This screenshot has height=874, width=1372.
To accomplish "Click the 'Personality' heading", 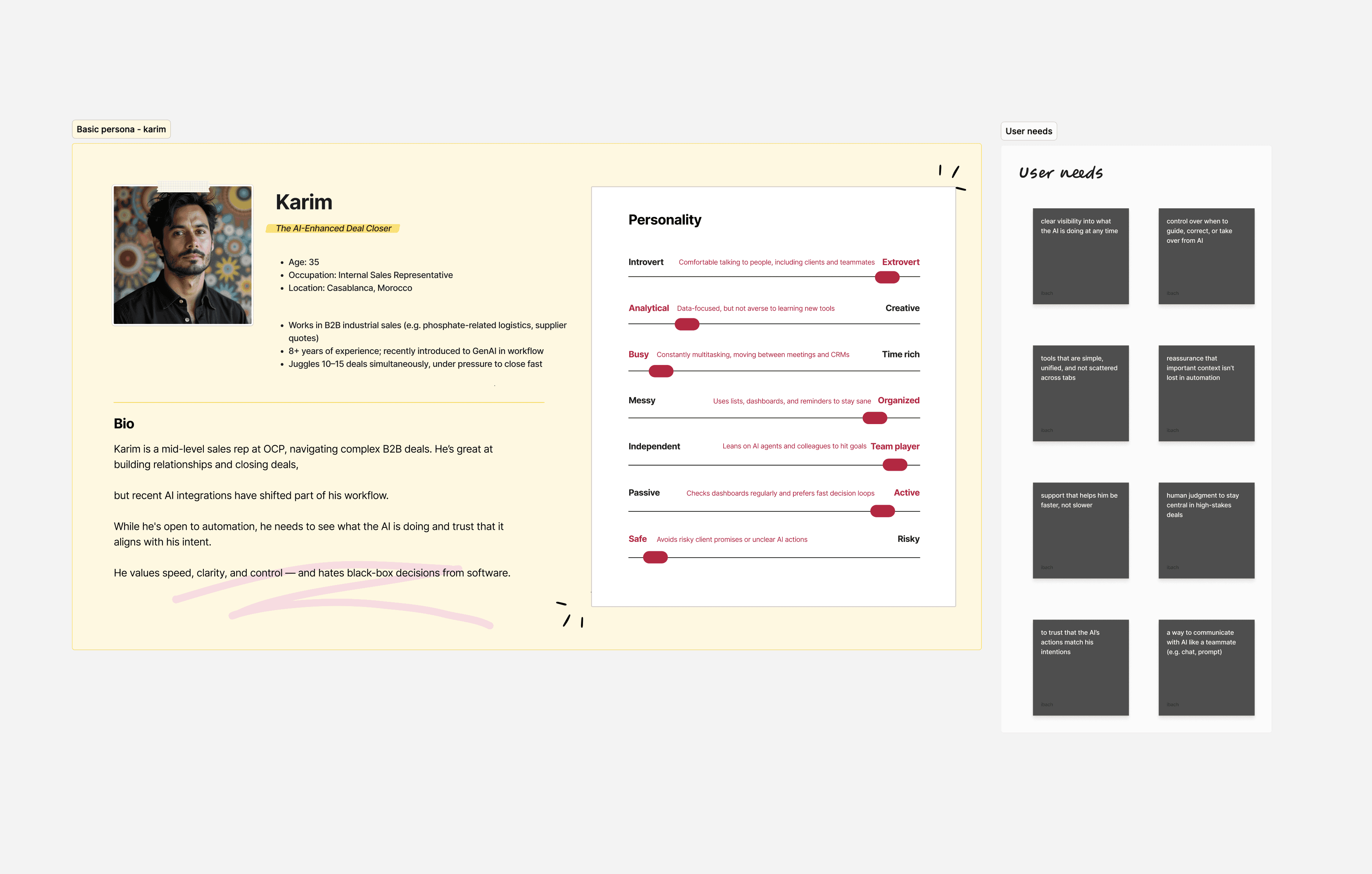I will point(664,220).
